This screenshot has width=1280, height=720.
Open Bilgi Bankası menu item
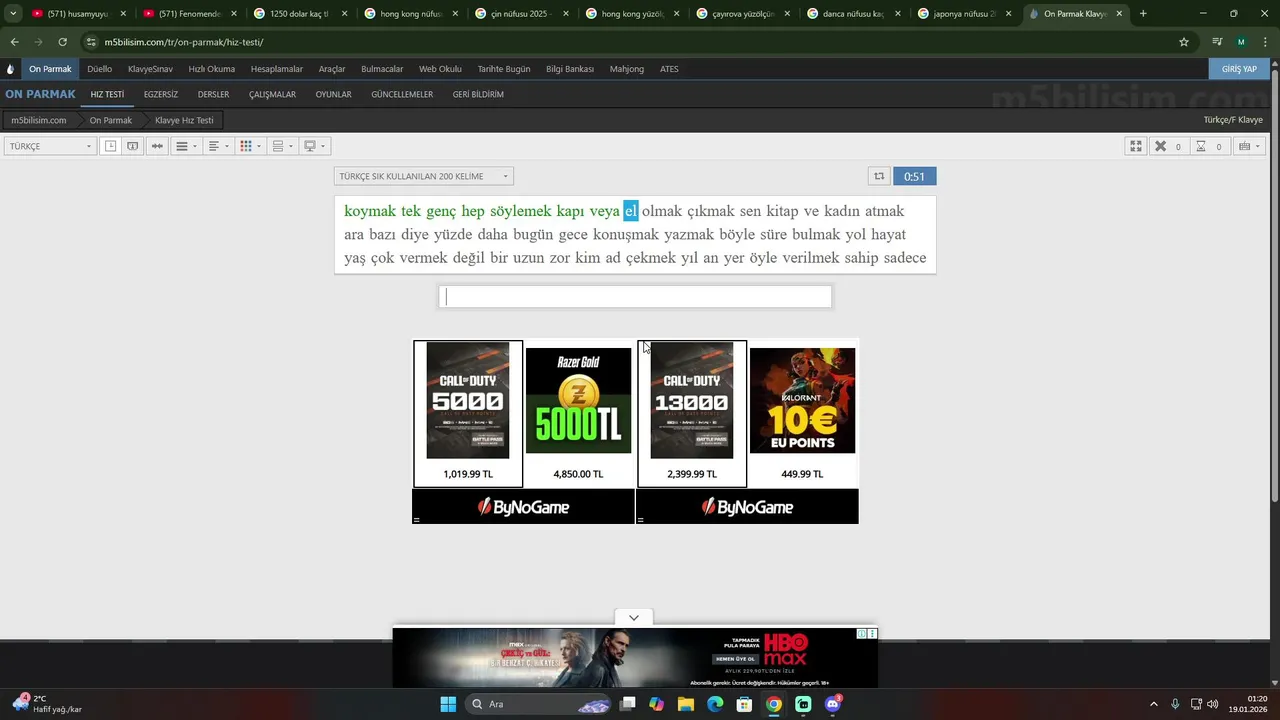570,69
